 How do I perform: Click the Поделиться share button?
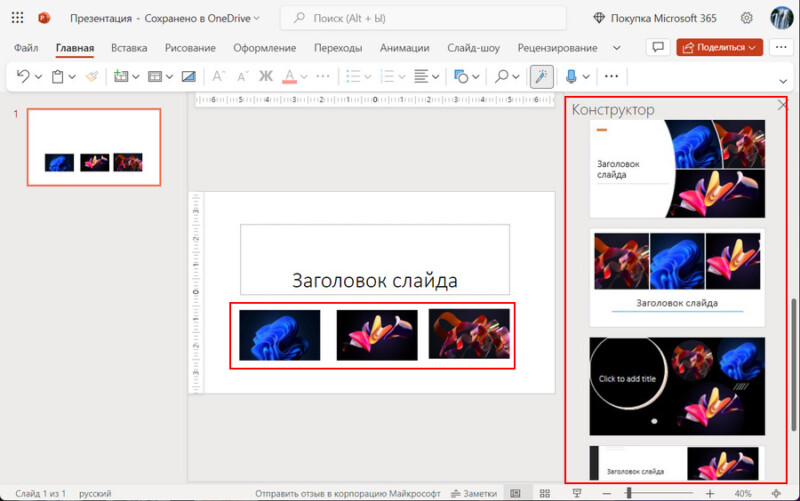[719, 47]
